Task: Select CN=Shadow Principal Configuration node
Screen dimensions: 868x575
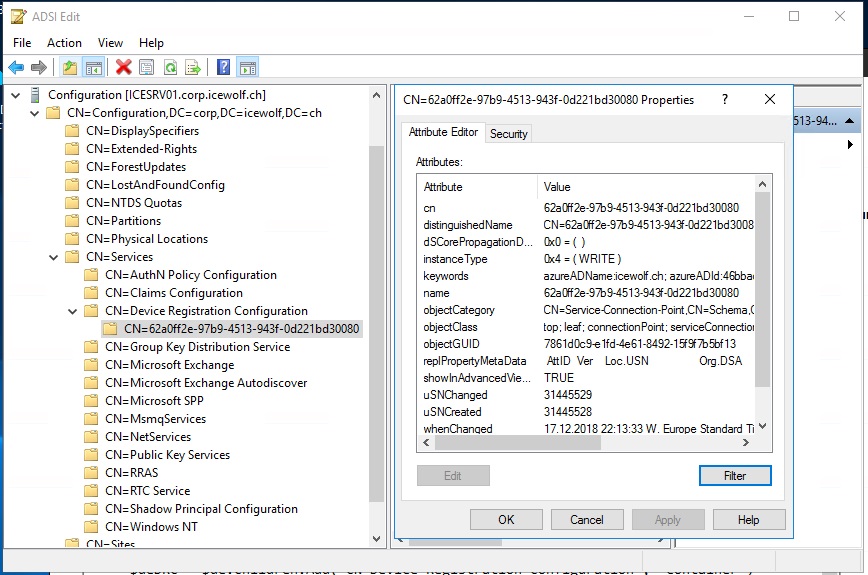Action: click(x=202, y=509)
